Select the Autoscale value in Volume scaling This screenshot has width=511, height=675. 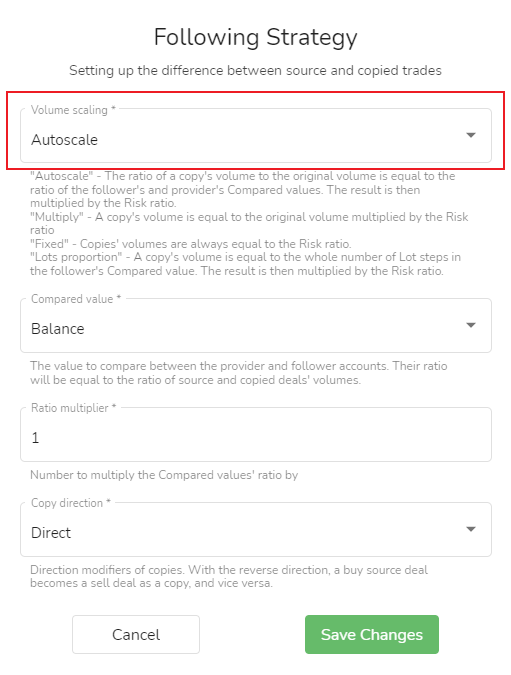pyautogui.click(x=65, y=140)
